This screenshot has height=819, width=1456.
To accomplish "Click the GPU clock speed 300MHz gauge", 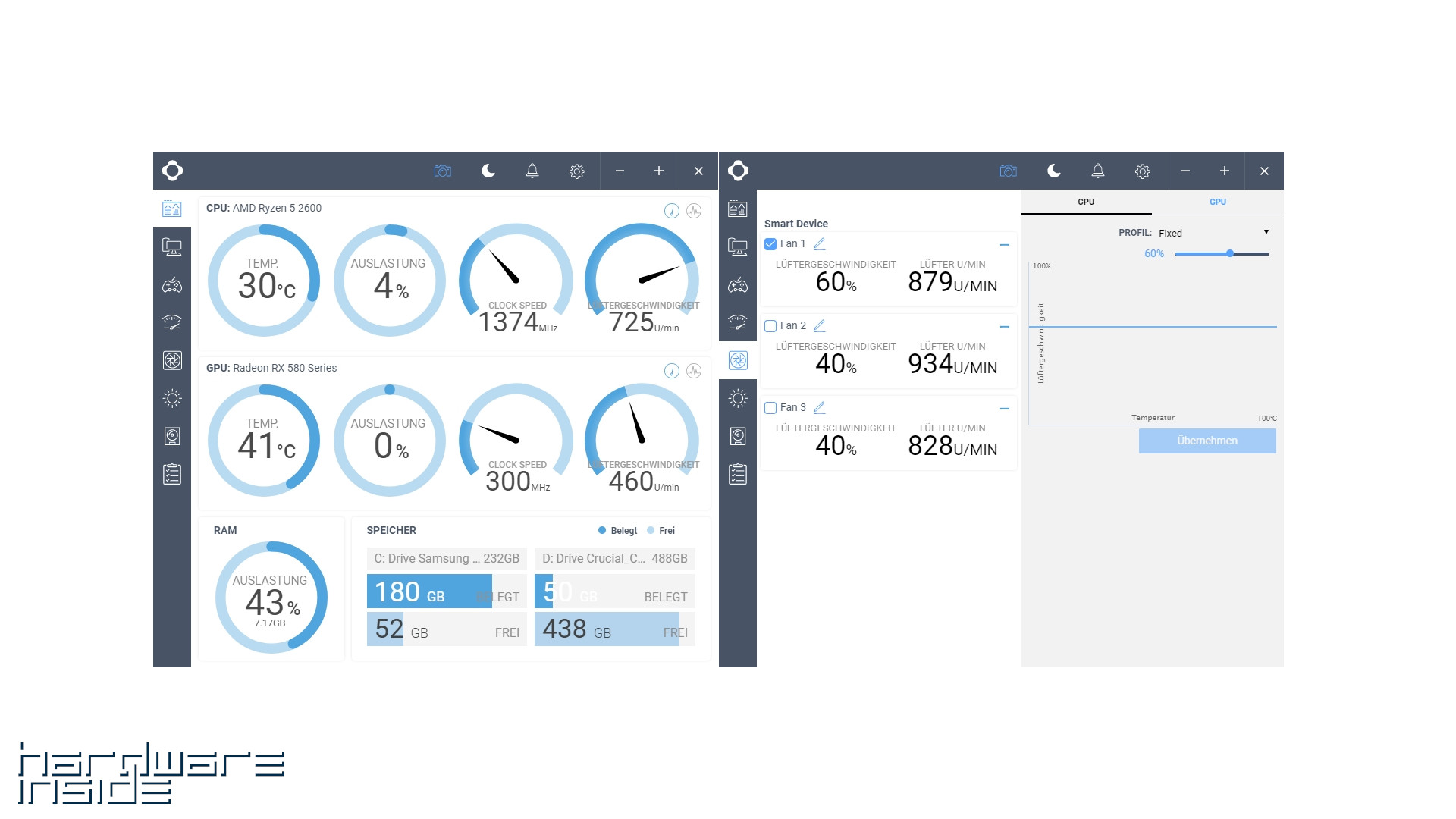I will pos(516,440).
